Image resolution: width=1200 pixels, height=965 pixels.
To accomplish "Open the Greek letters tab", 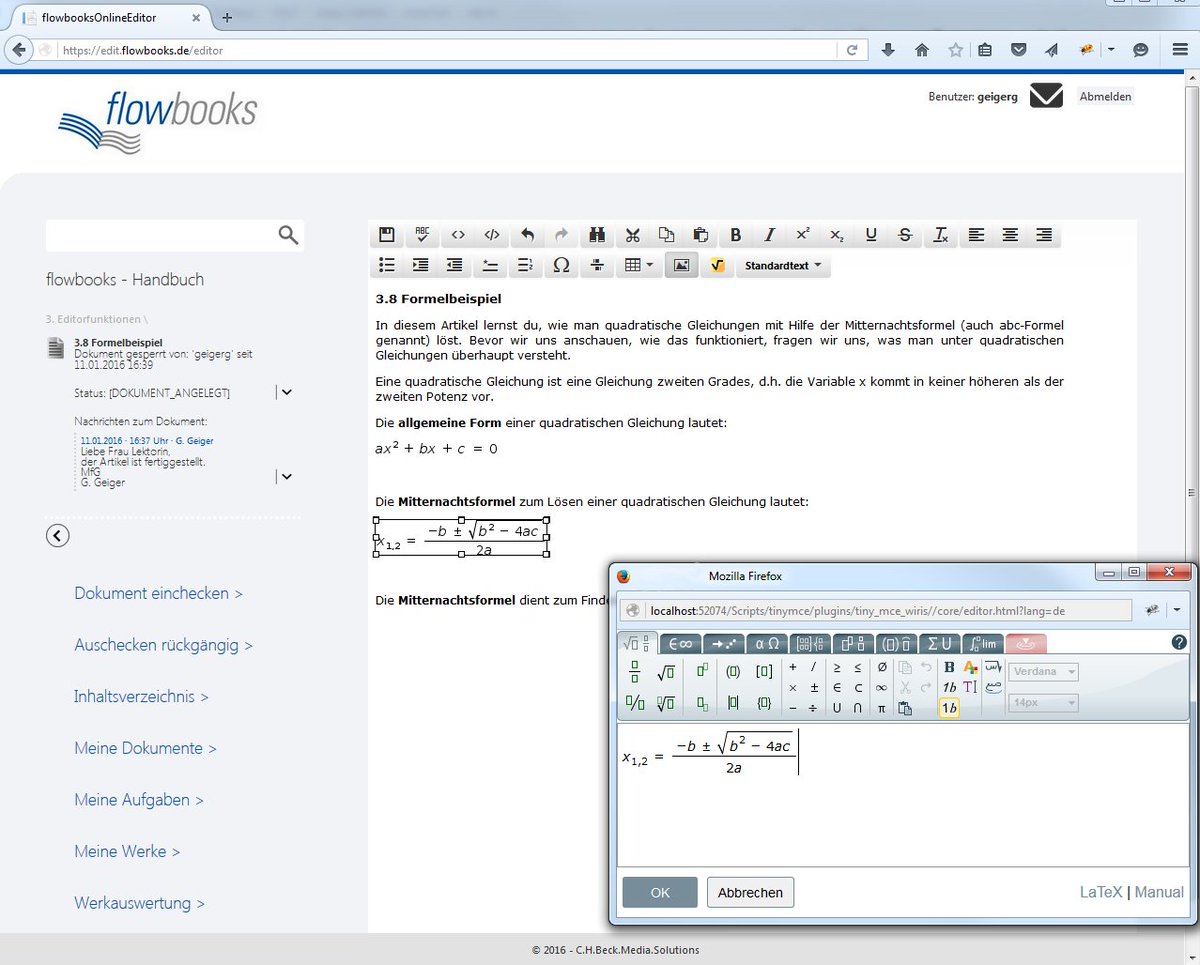I will pos(766,643).
